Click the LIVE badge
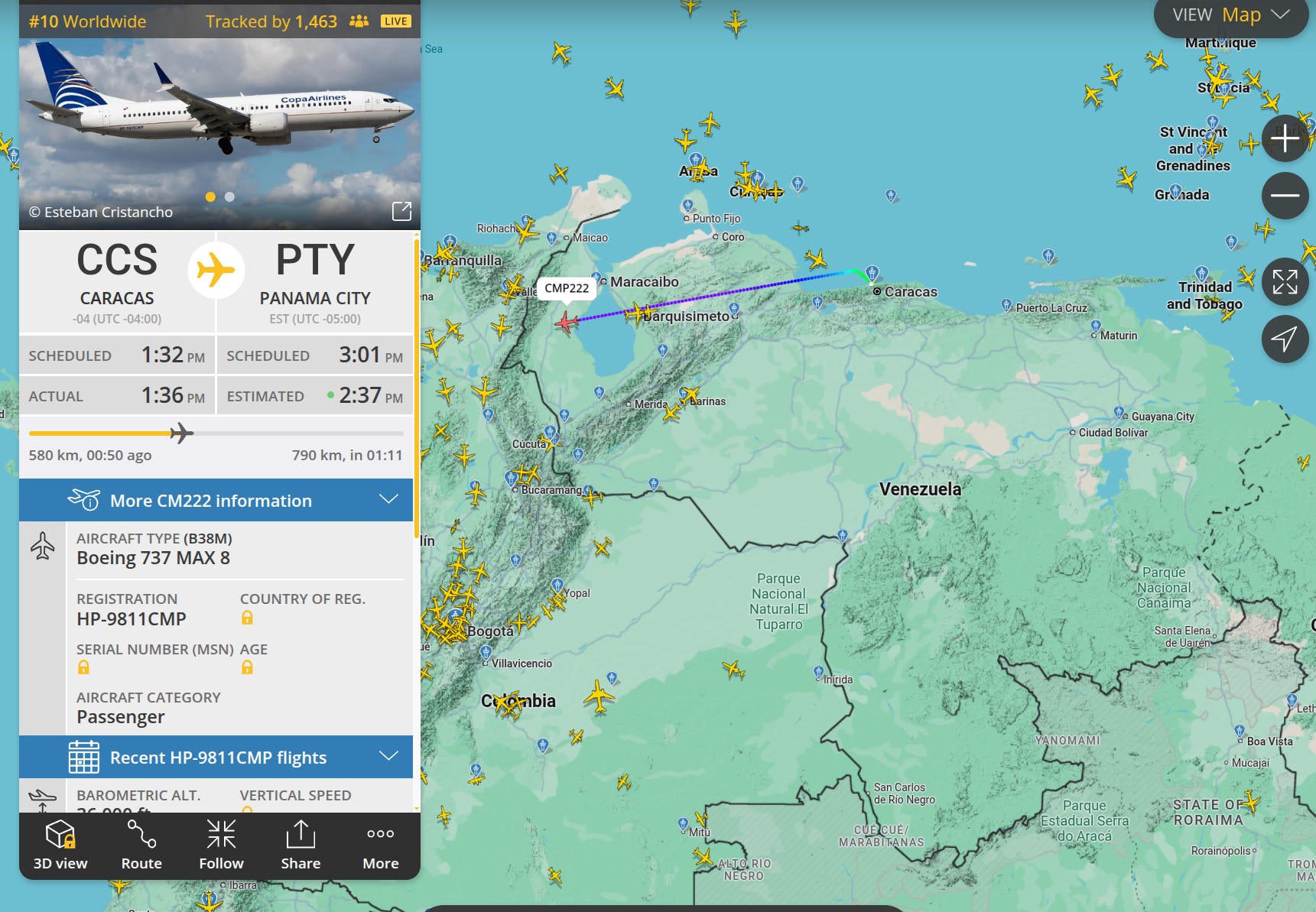 396,21
